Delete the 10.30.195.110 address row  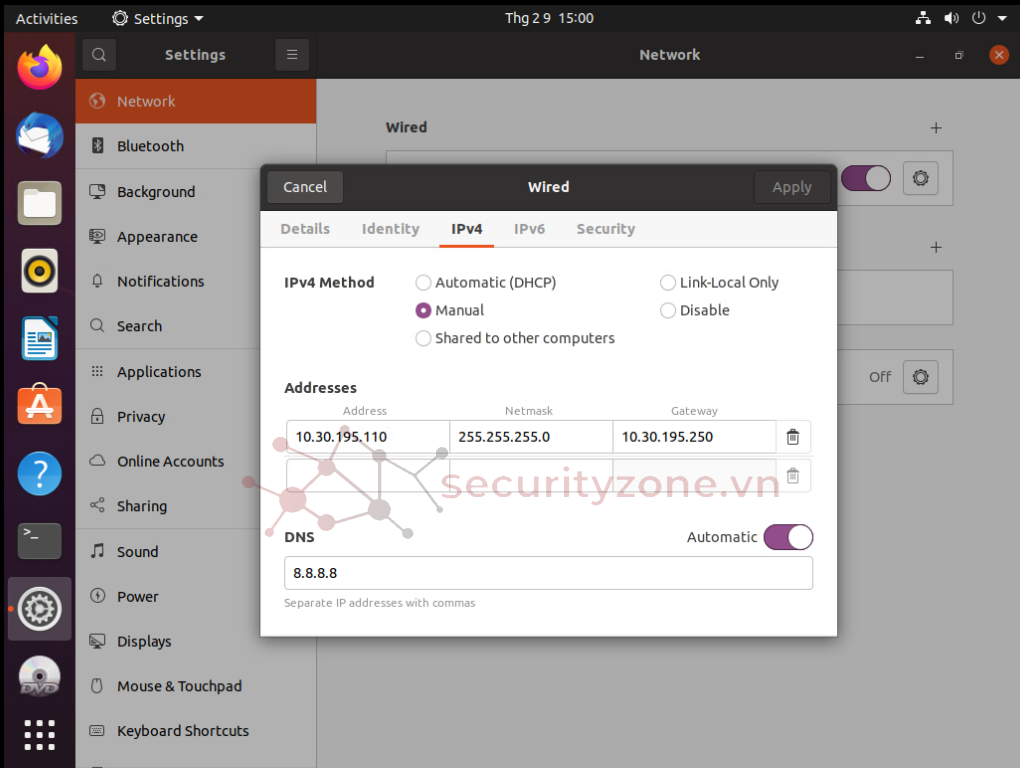792,437
